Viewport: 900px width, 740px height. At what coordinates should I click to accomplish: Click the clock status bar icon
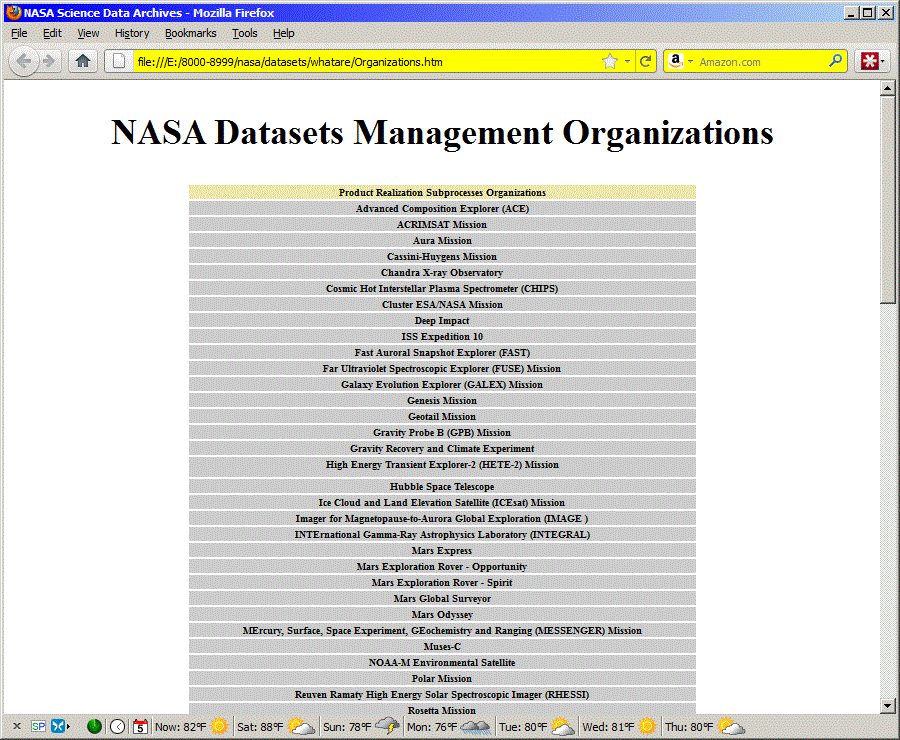pos(118,727)
